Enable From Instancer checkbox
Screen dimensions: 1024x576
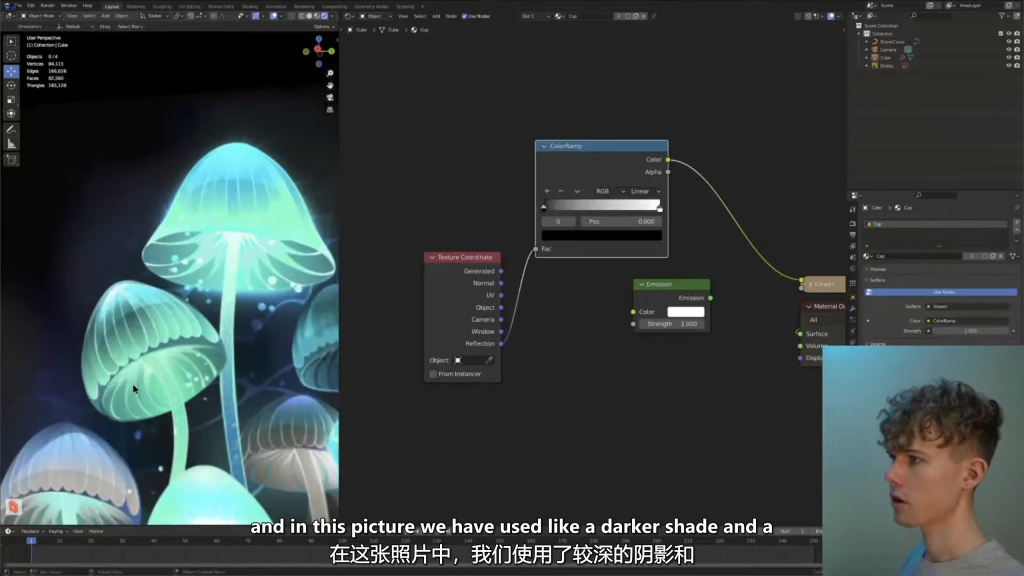pyautogui.click(x=433, y=374)
